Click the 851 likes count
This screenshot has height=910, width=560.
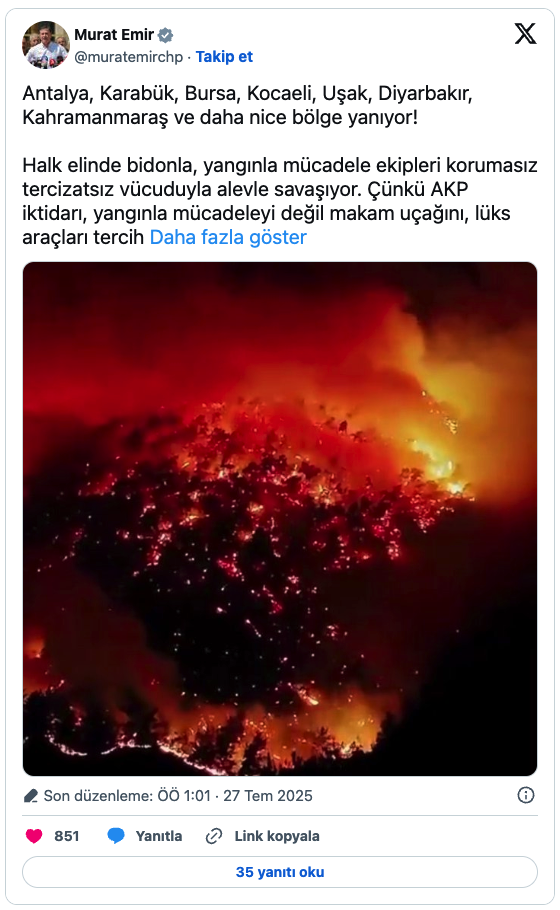(x=67, y=836)
